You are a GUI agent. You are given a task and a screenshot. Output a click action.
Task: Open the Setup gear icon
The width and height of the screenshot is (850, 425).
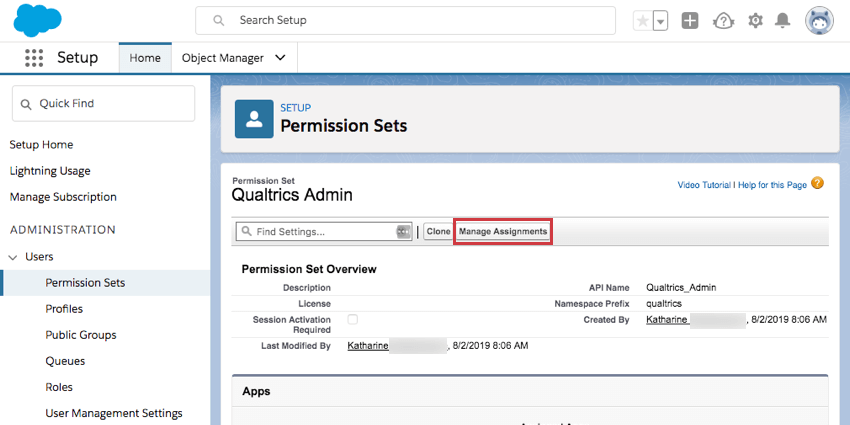point(755,21)
